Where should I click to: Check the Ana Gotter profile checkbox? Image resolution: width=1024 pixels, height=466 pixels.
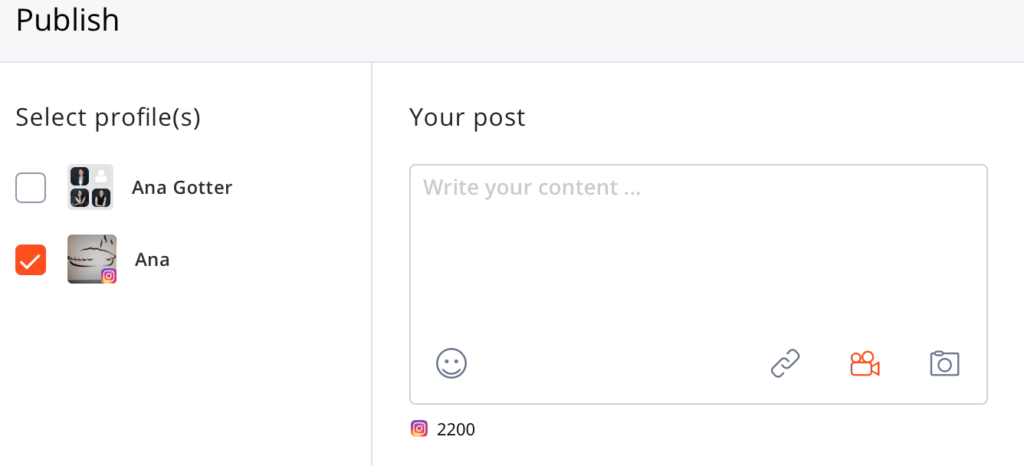coord(31,187)
